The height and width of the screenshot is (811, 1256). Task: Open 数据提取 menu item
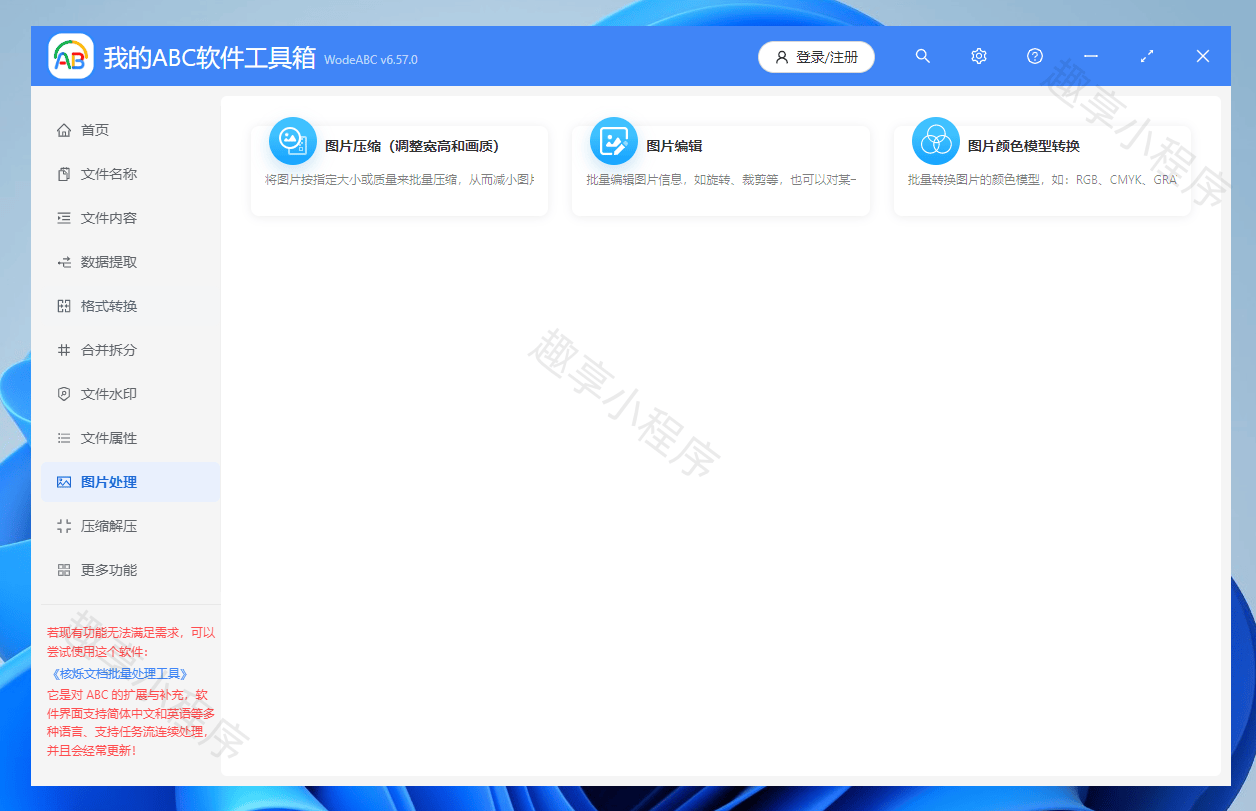coord(130,262)
